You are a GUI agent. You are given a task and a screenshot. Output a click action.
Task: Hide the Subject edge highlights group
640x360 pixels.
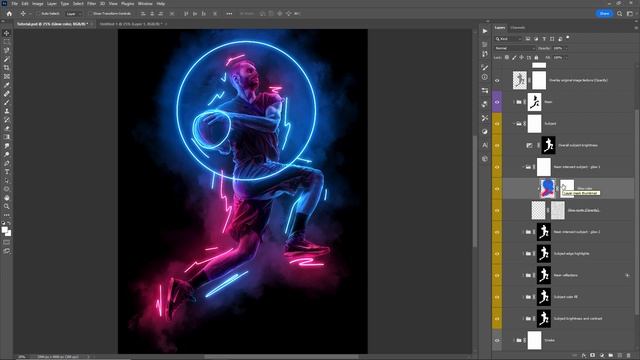(497, 253)
